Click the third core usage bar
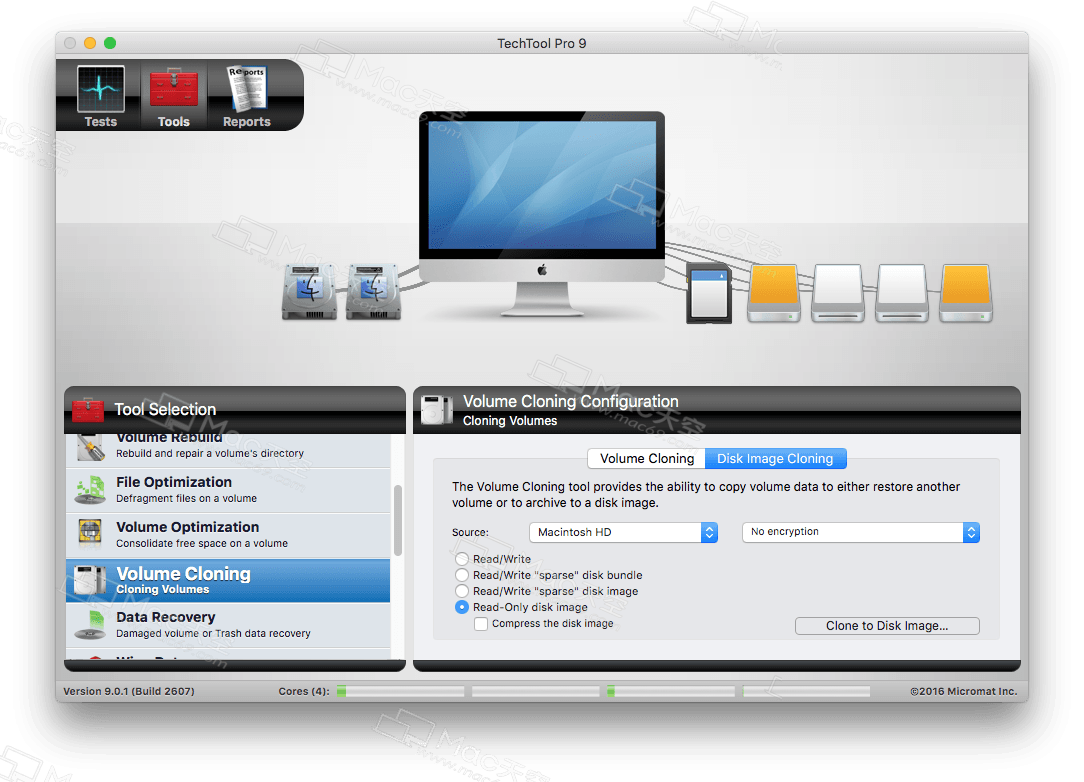This screenshot has height=782, width=1084. point(671,691)
